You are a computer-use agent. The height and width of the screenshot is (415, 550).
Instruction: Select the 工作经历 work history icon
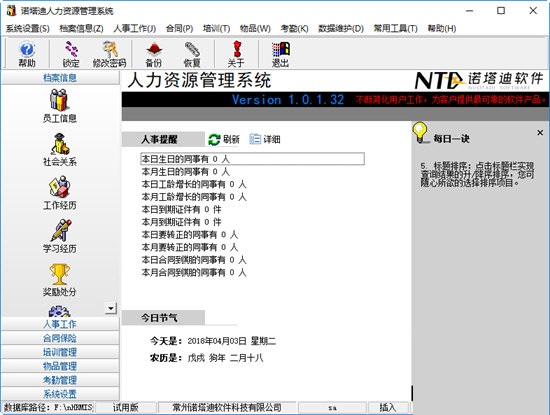pyautogui.click(x=60, y=193)
